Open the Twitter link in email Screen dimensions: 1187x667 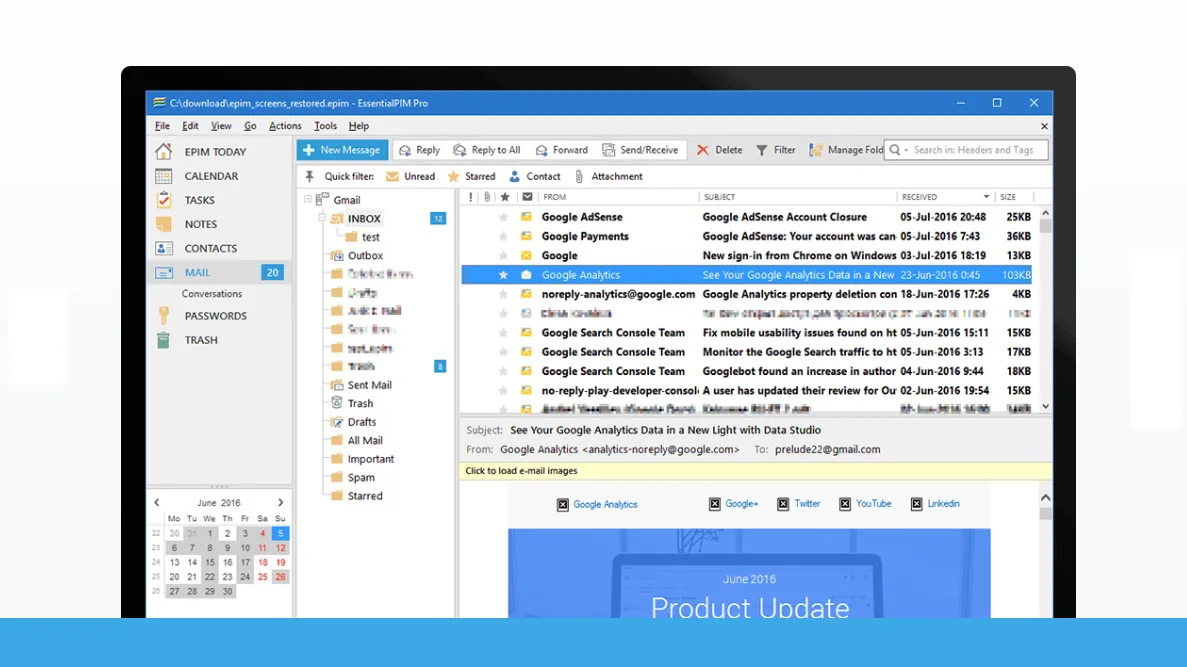click(x=807, y=503)
